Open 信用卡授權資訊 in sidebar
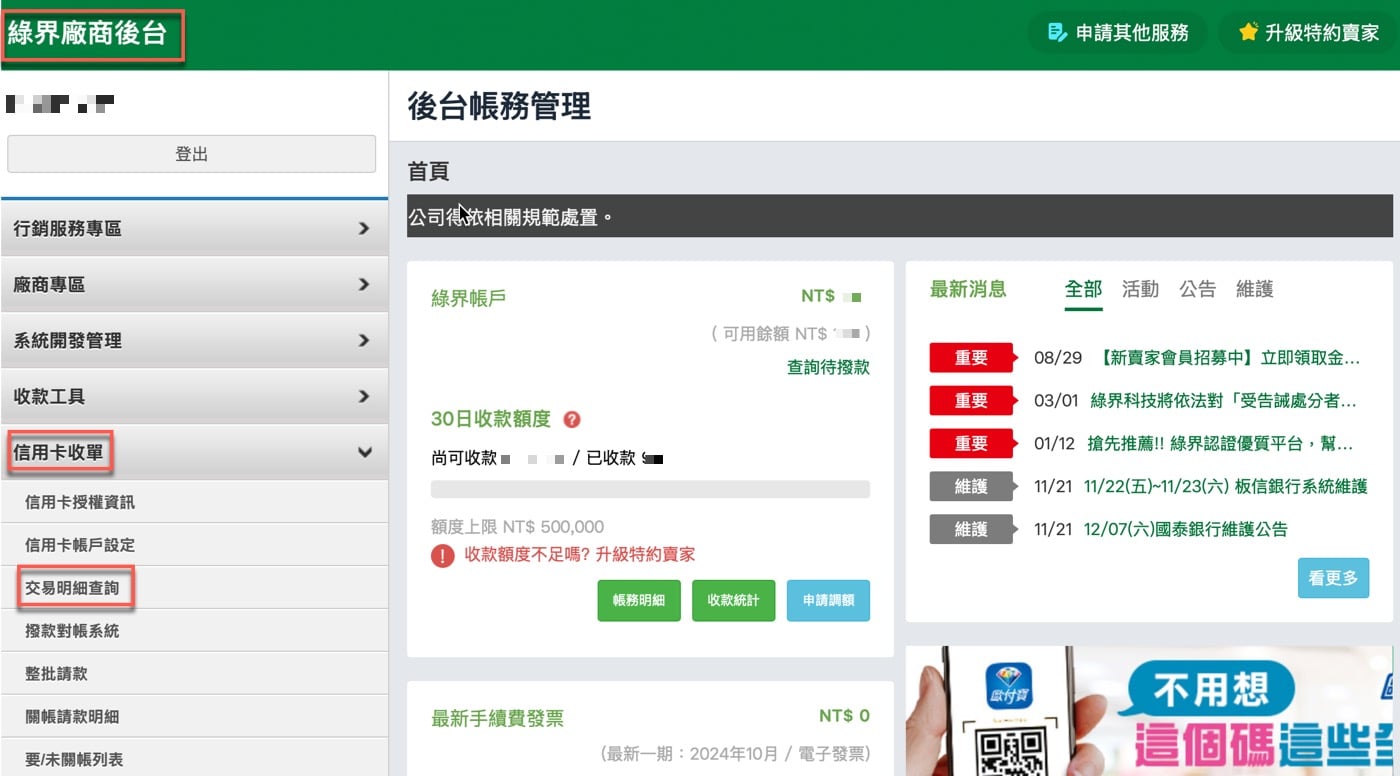 194,502
